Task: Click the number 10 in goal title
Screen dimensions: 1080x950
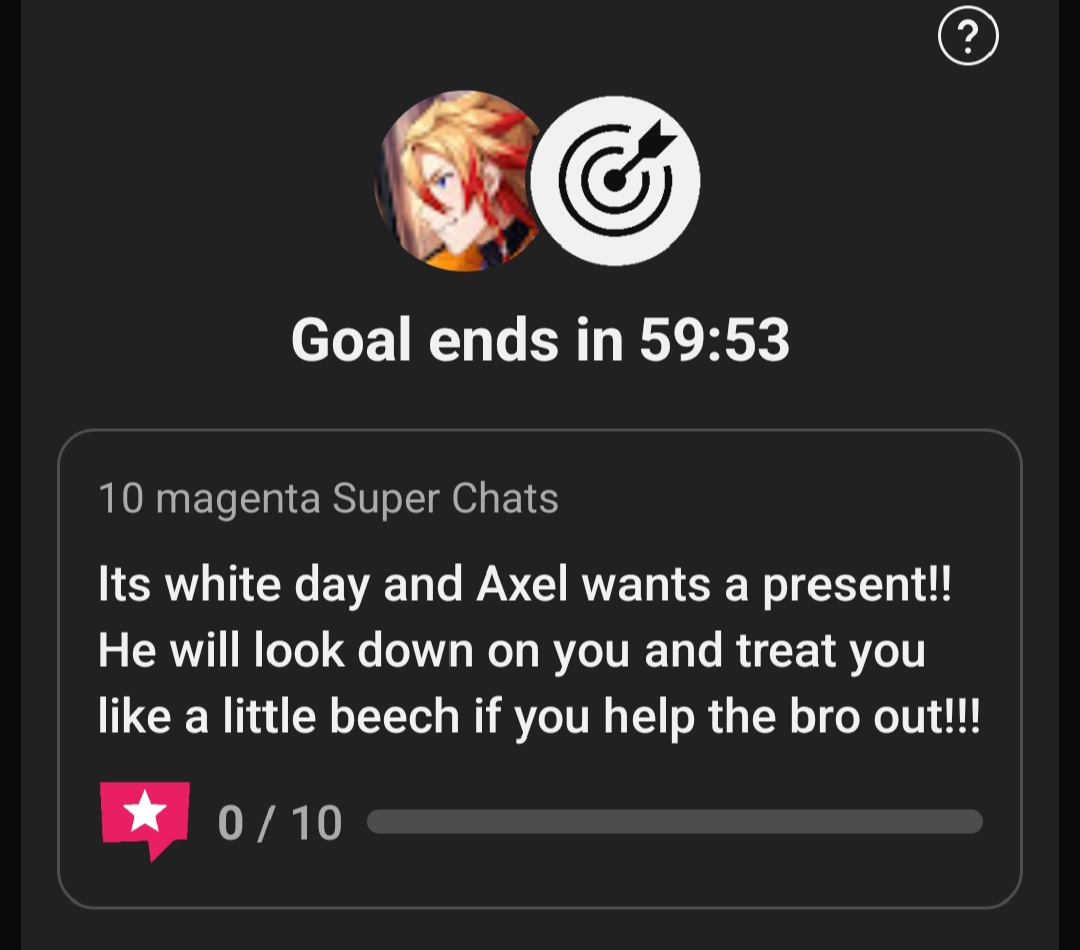Action: (121, 498)
